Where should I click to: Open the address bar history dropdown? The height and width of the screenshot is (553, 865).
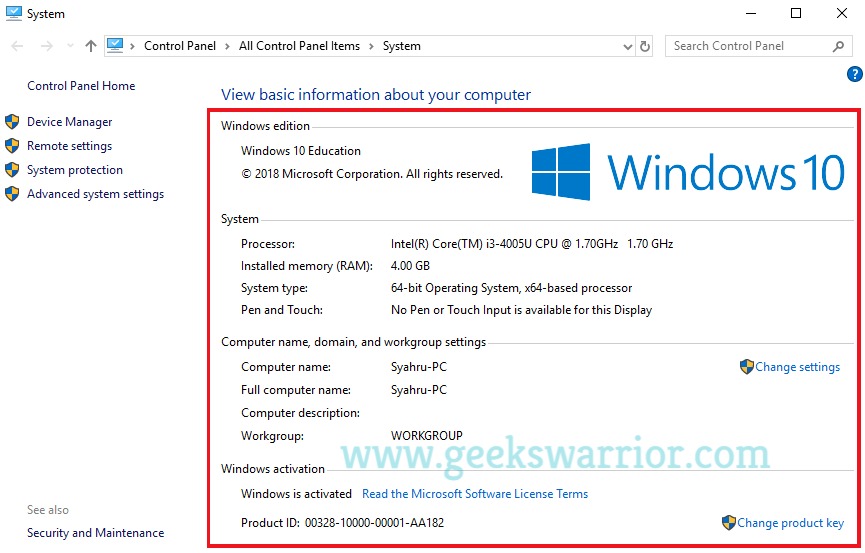pos(627,47)
